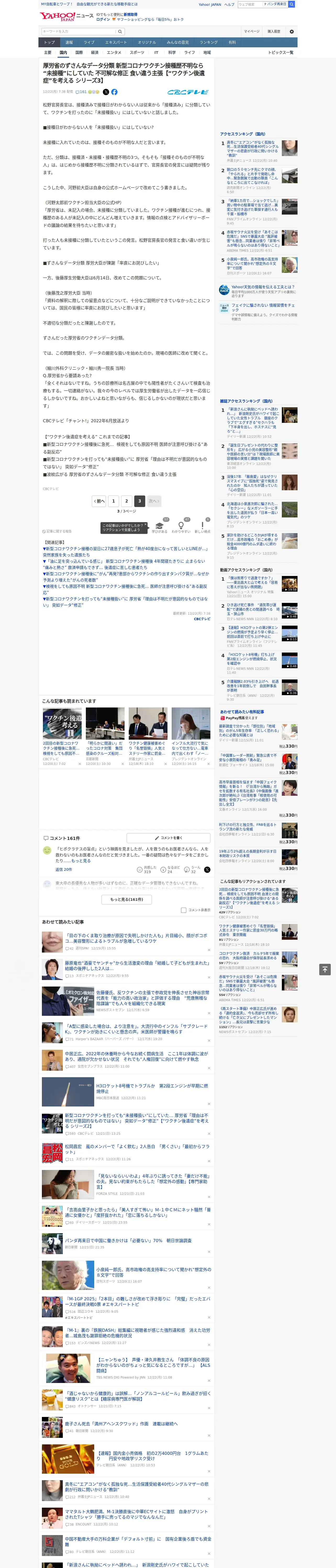Select the トップ tab
Viewport: 336px width, 1568px height.
(49, 43)
